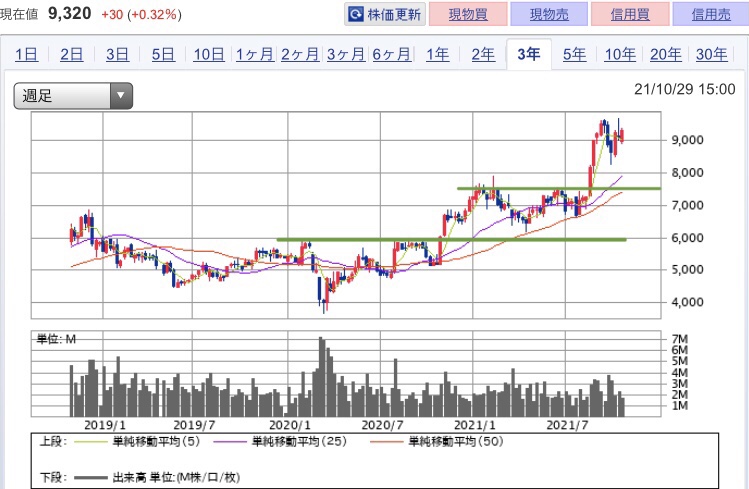Image resolution: width=749 pixels, height=489 pixels.
Task: Click the 出来高 volume legend entry
Action: (176, 477)
